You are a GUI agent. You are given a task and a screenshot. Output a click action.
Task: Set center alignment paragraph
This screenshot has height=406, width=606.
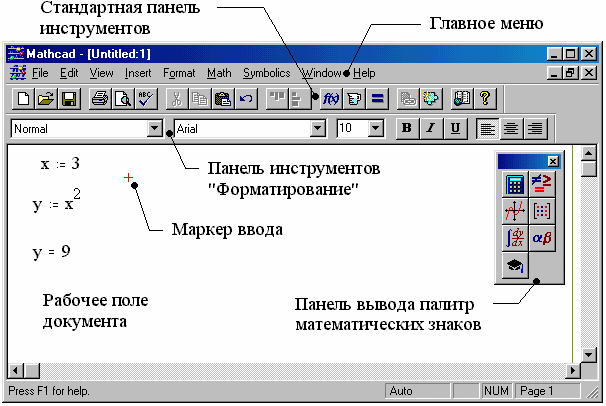click(511, 128)
